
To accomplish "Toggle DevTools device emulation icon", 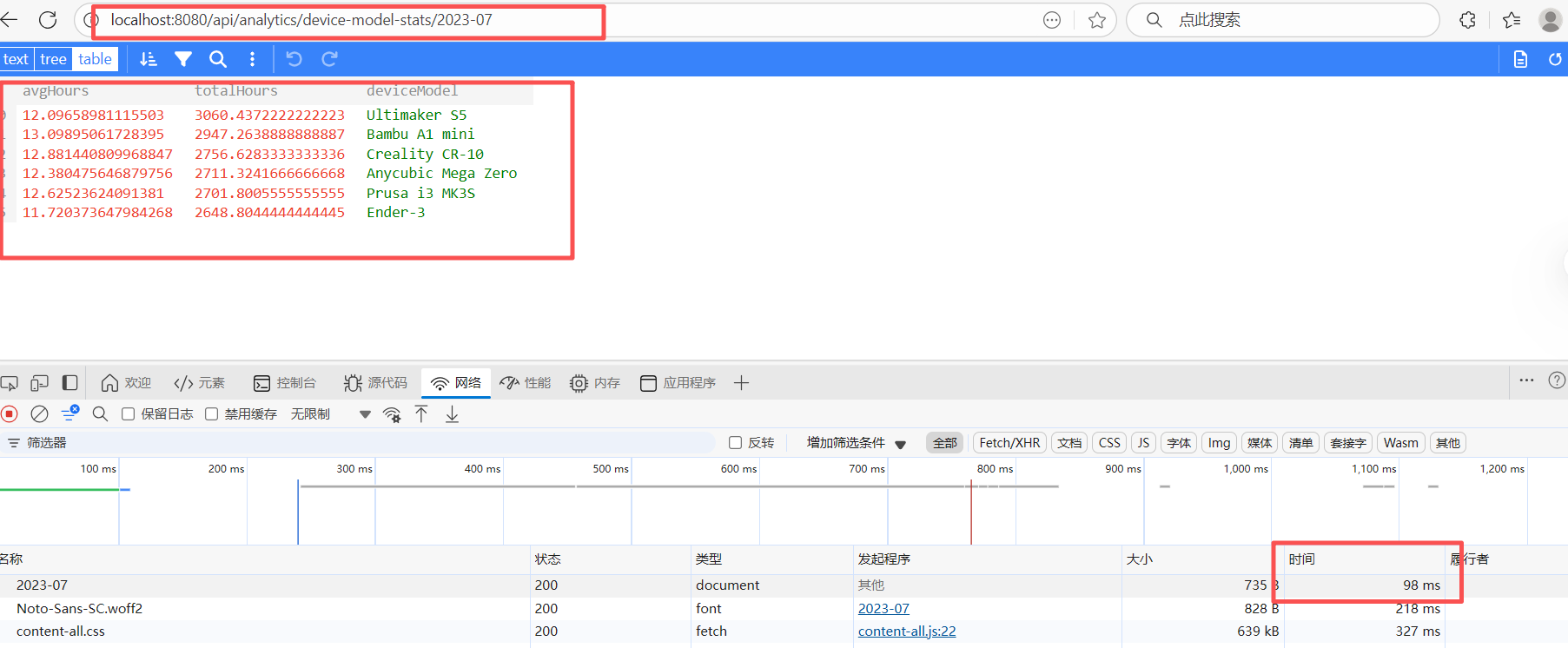I will (39, 383).
